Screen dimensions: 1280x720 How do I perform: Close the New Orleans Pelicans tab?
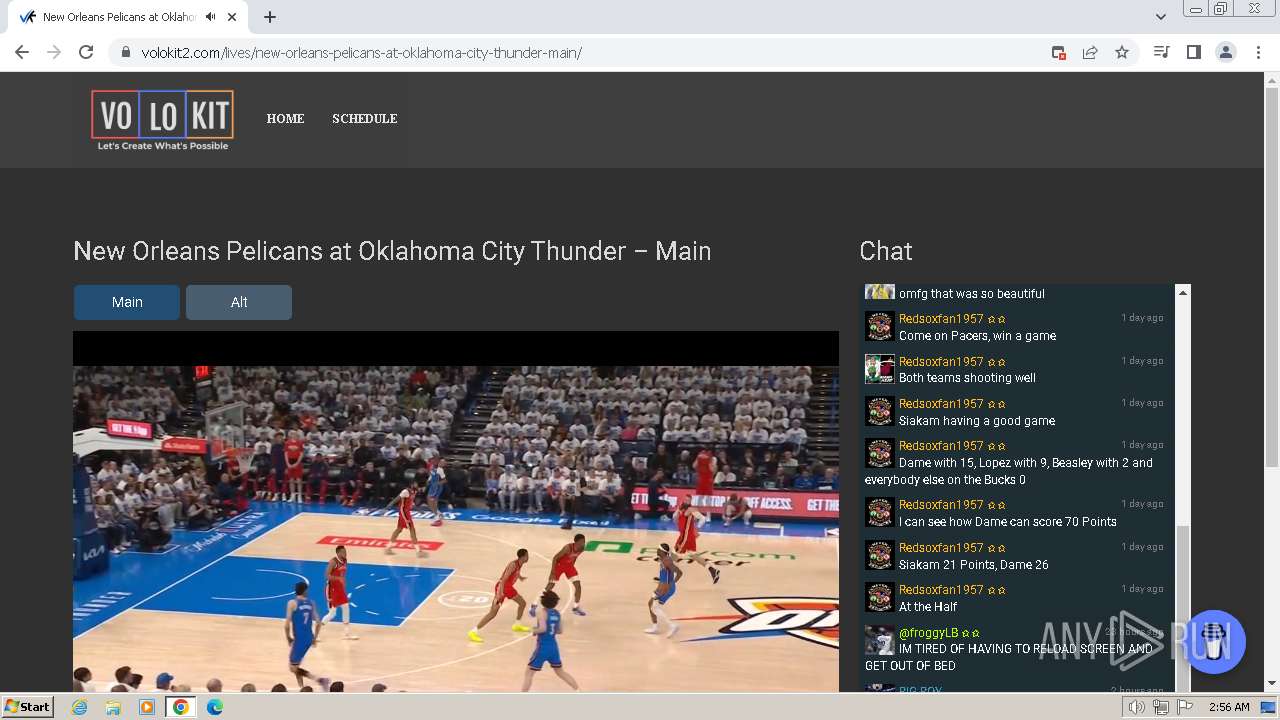pos(233,17)
